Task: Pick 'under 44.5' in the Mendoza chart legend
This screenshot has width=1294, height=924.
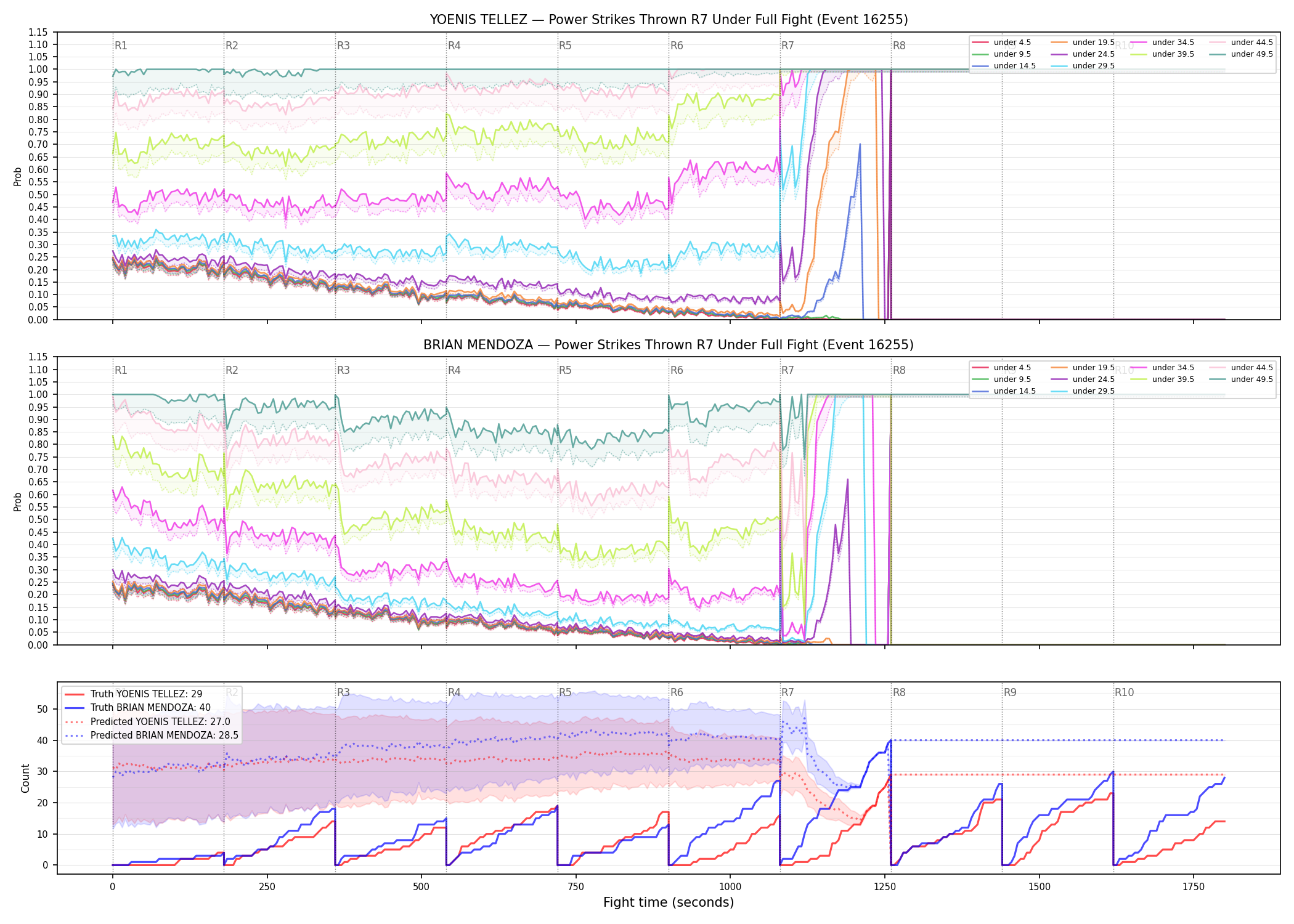Action: (x=1241, y=368)
